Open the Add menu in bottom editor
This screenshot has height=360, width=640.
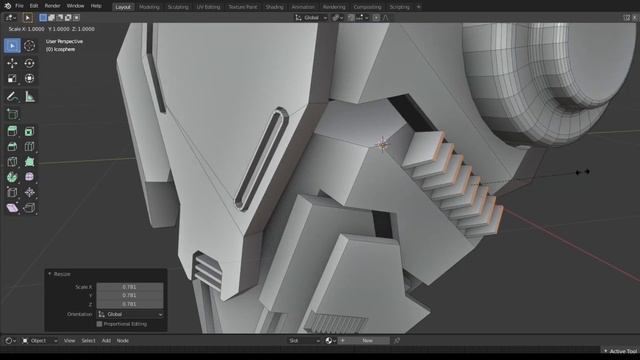tap(106, 340)
